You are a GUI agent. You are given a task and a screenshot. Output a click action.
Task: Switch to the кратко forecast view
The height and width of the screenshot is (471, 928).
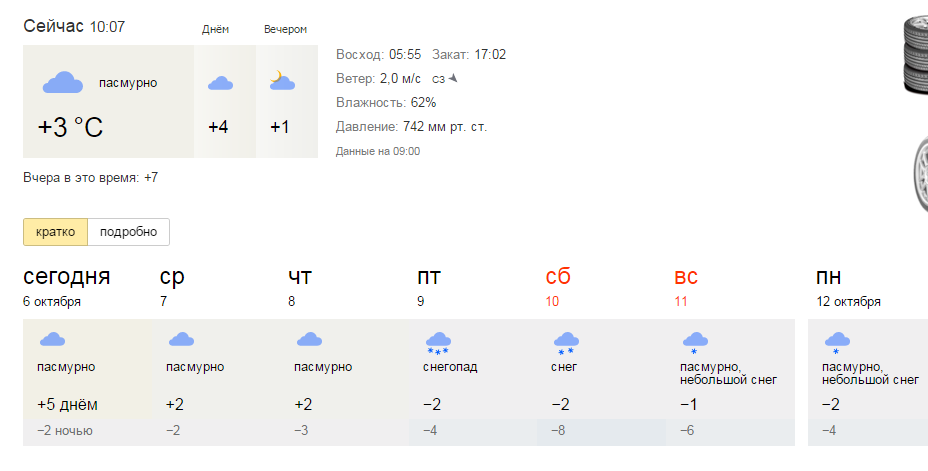tap(56, 232)
